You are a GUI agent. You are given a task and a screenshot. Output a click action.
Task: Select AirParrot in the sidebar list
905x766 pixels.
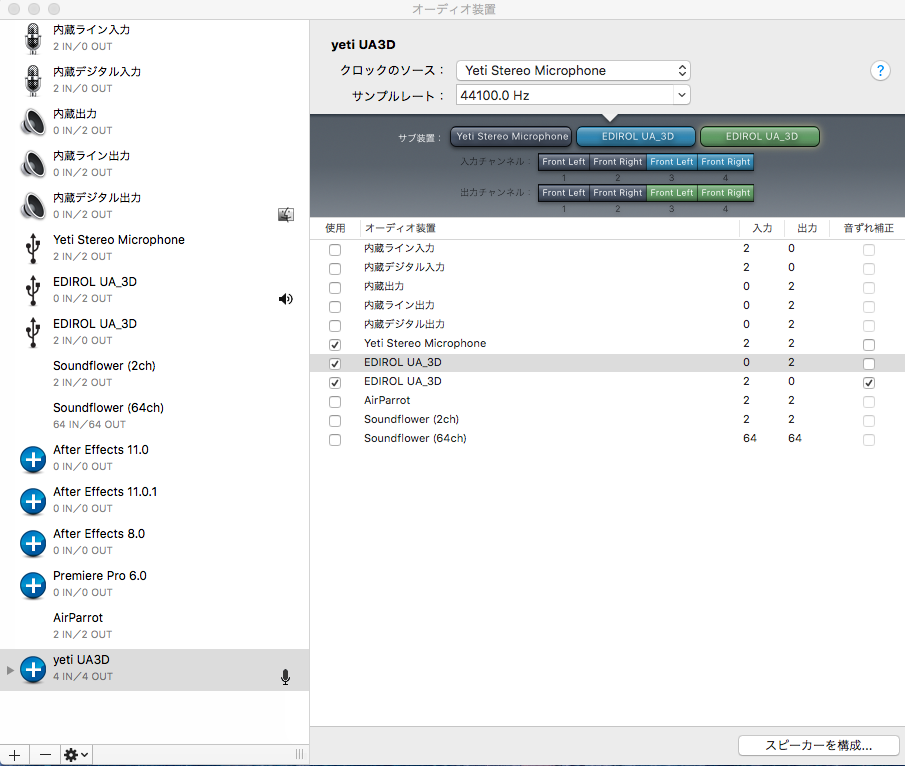154,626
